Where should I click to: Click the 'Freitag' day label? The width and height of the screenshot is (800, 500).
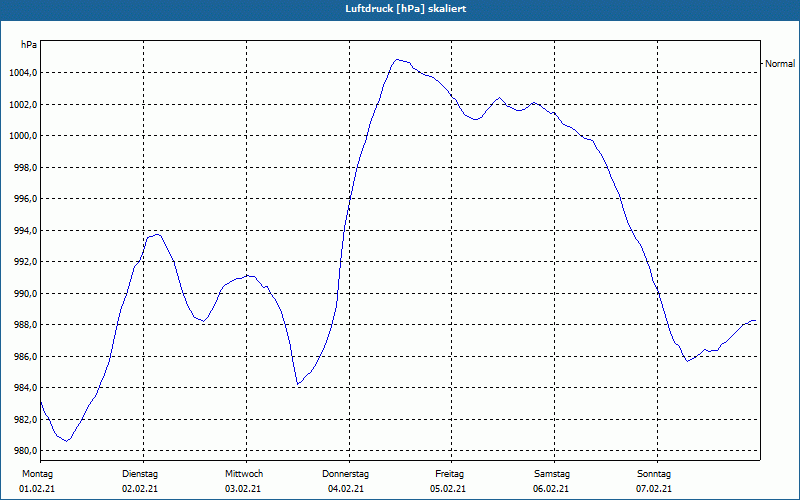point(449,474)
